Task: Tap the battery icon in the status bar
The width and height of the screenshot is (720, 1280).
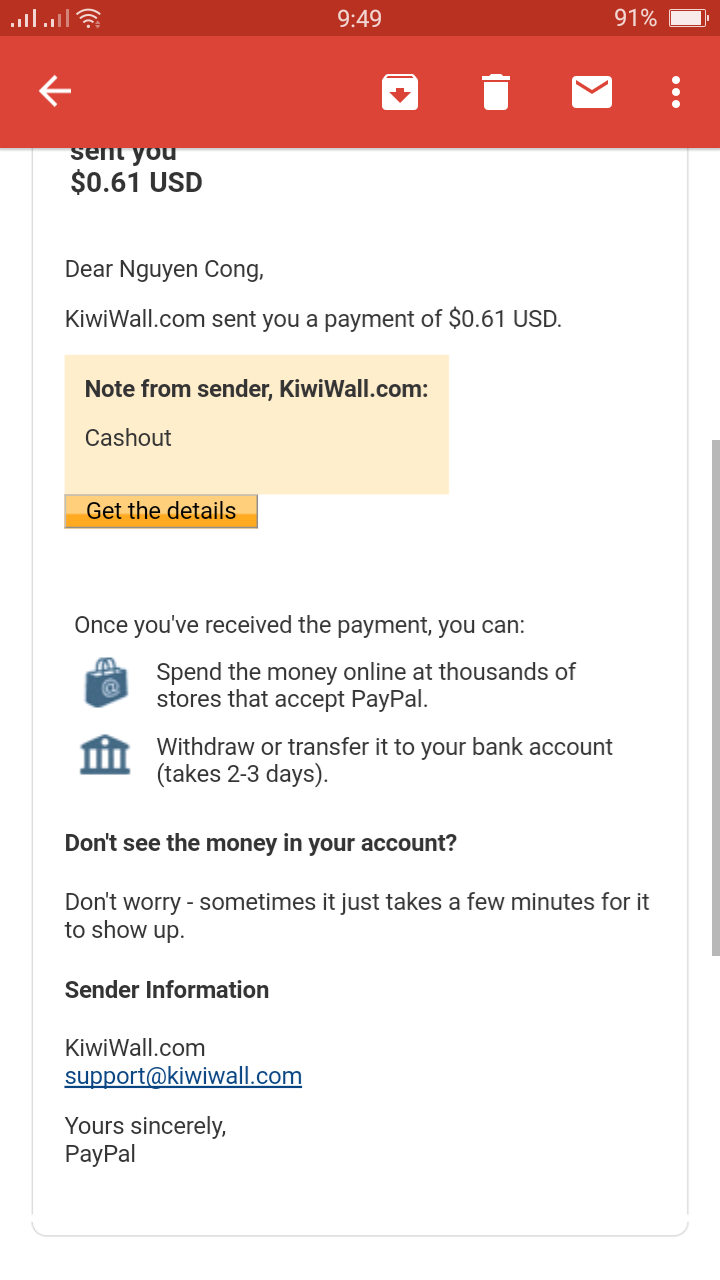Action: [687, 18]
